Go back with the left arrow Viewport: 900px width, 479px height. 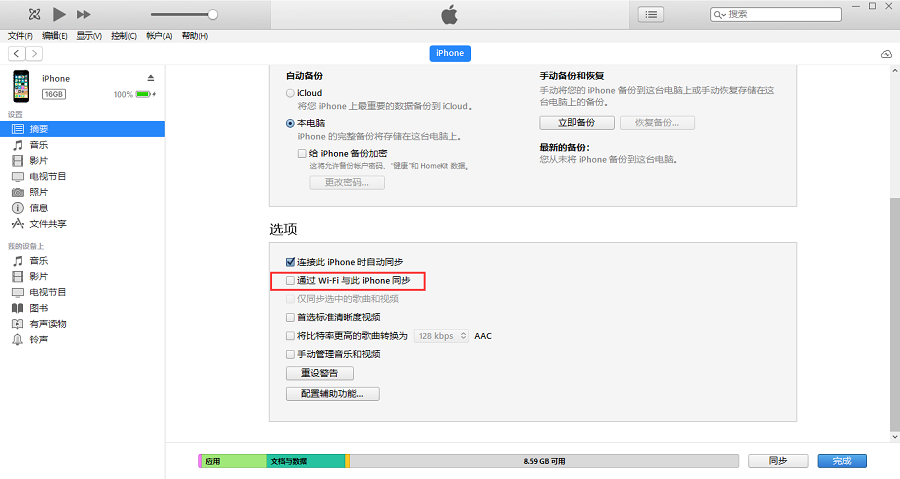point(17,53)
